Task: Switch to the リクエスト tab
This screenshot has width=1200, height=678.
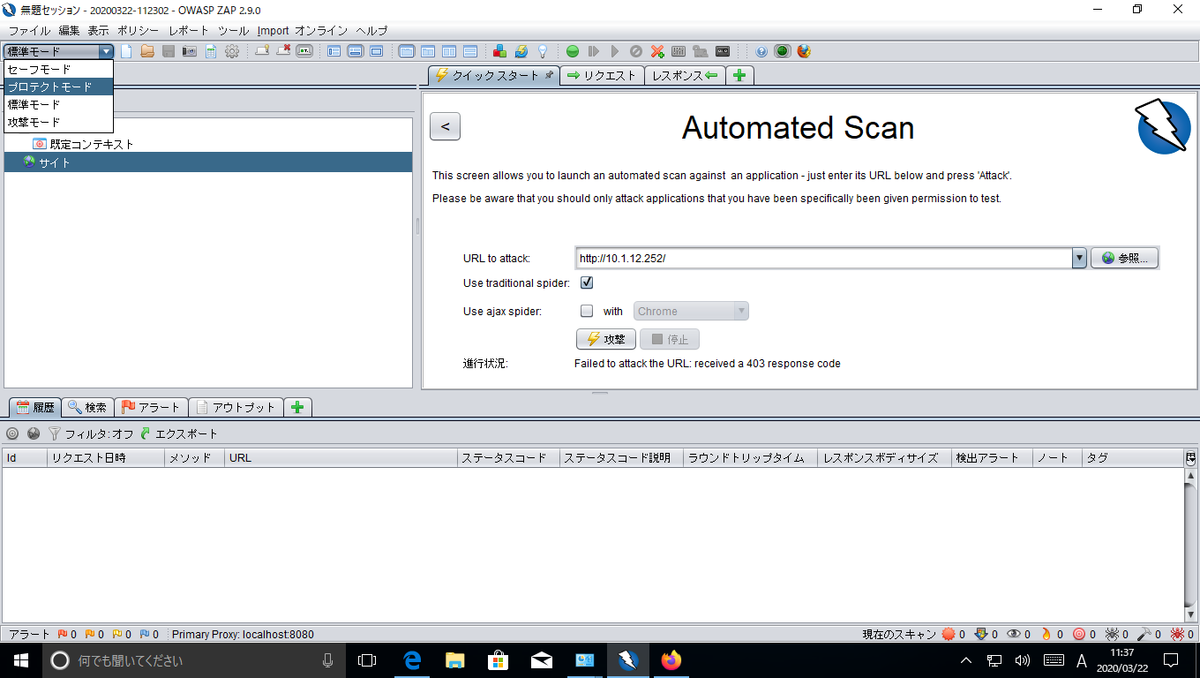Action: [x=601, y=75]
